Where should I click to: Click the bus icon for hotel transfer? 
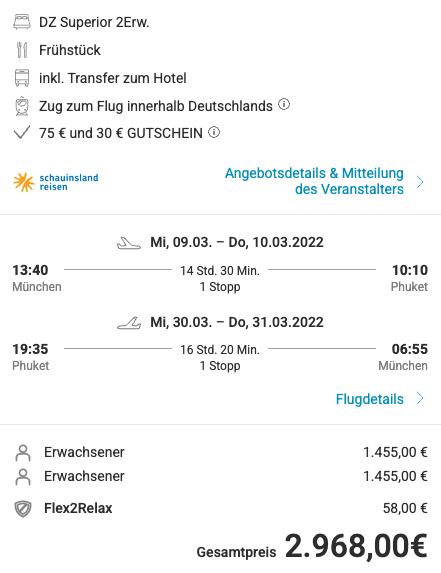click(22, 78)
